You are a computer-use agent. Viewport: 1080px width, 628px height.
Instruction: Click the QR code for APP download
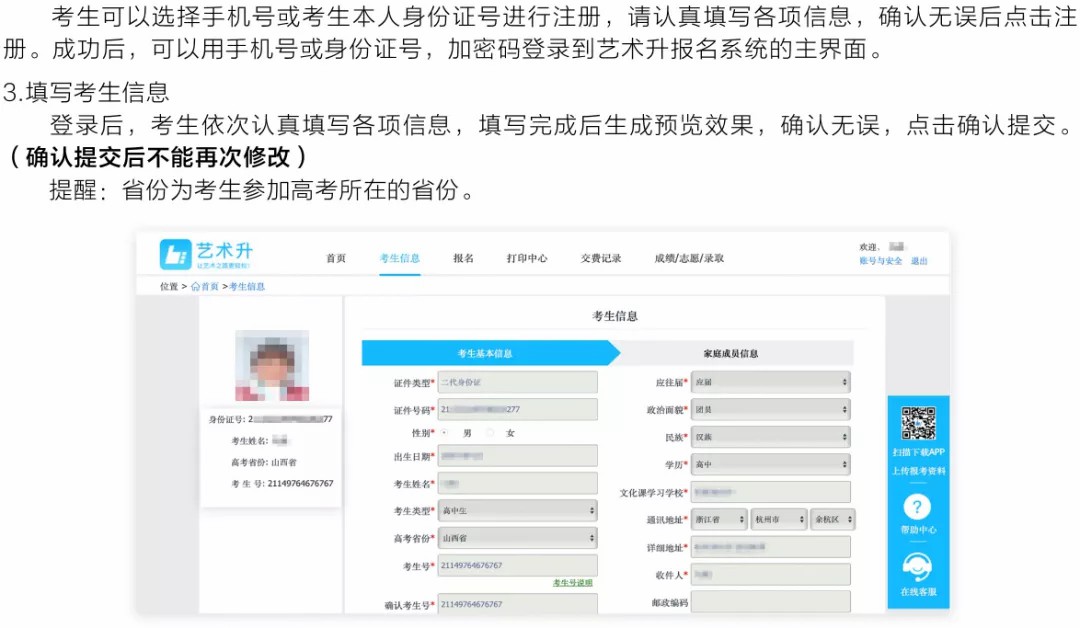coord(917,424)
